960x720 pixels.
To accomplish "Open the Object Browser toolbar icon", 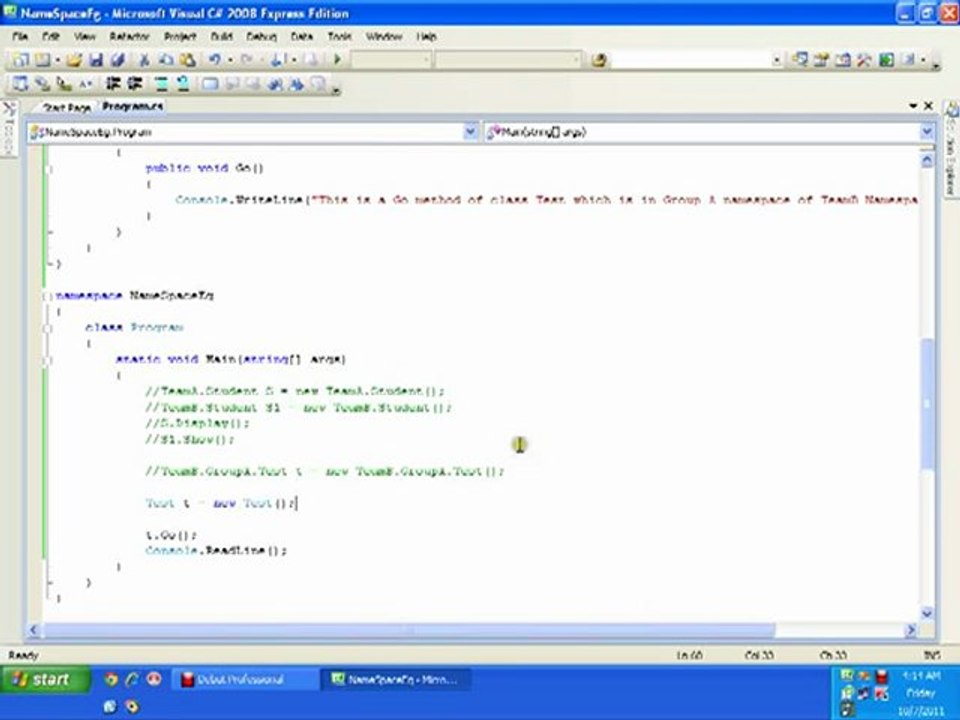I will (842, 59).
